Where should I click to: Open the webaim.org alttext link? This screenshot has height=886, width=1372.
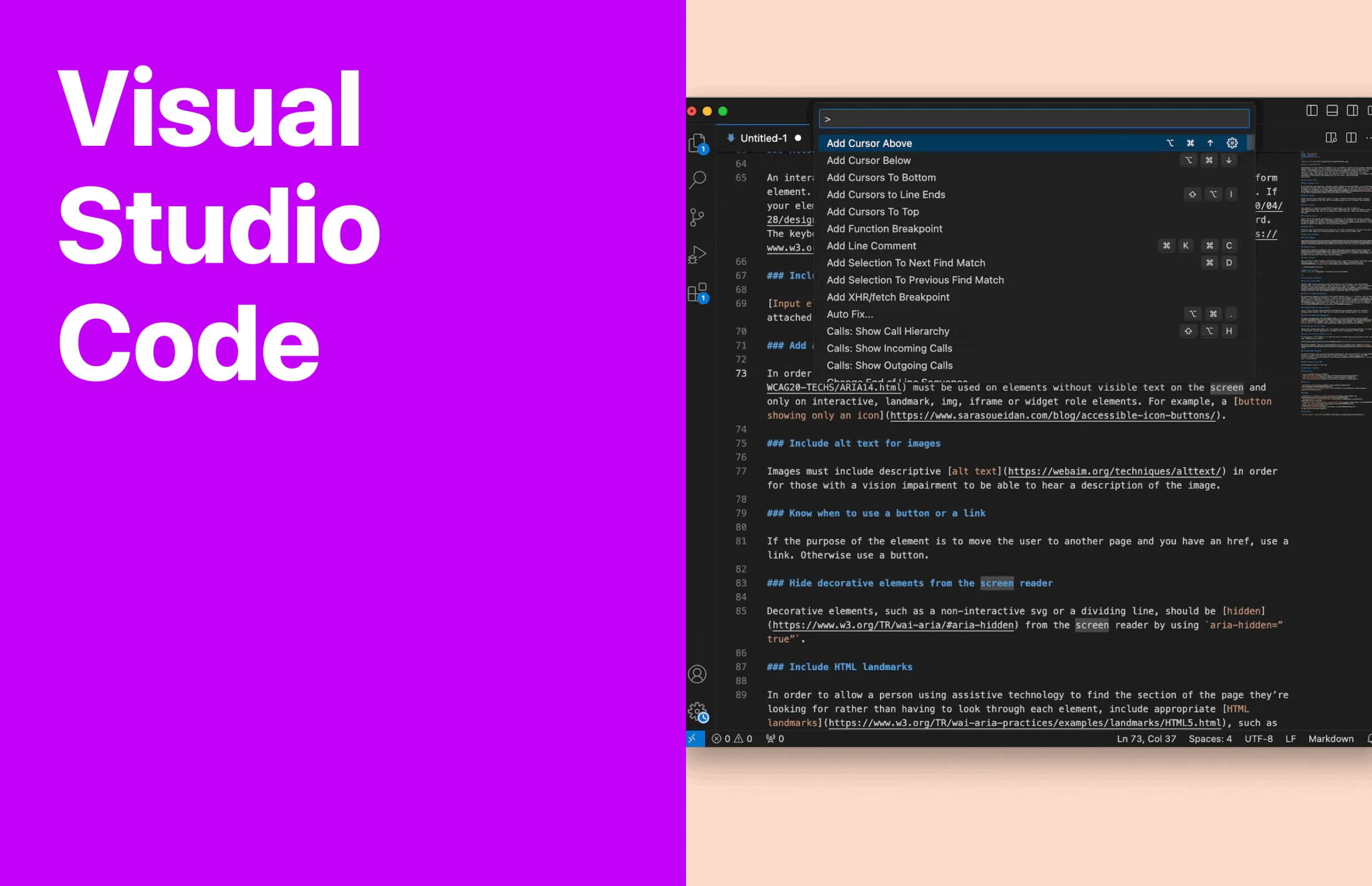[x=1114, y=471]
